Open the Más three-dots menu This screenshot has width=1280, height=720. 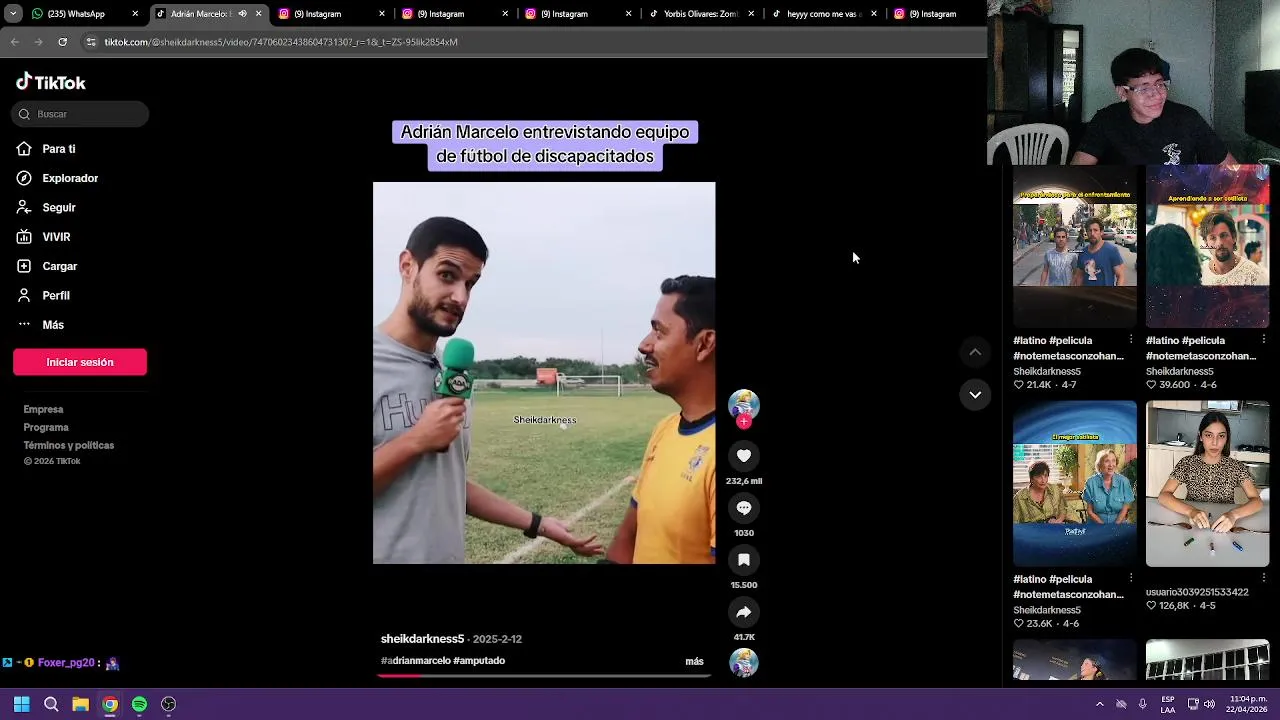point(24,324)
